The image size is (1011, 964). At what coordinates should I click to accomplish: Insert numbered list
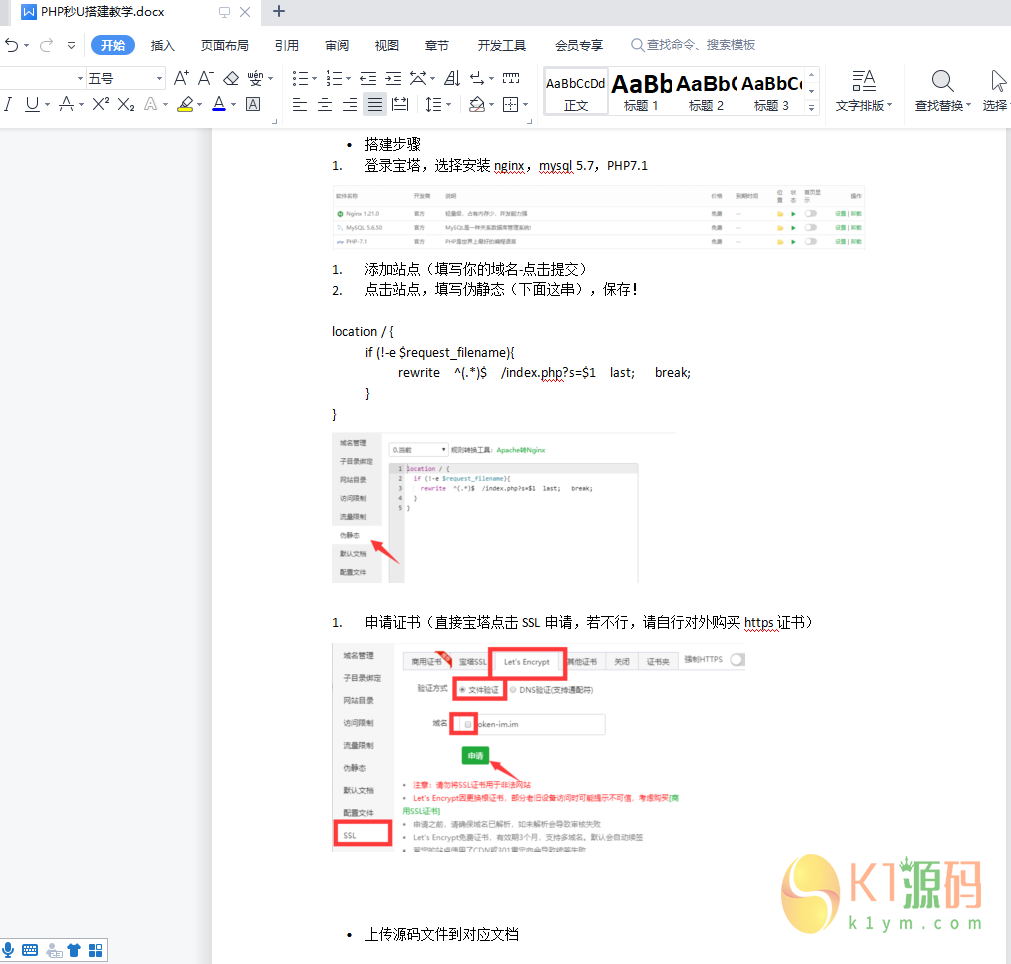[x=334, y=79]
